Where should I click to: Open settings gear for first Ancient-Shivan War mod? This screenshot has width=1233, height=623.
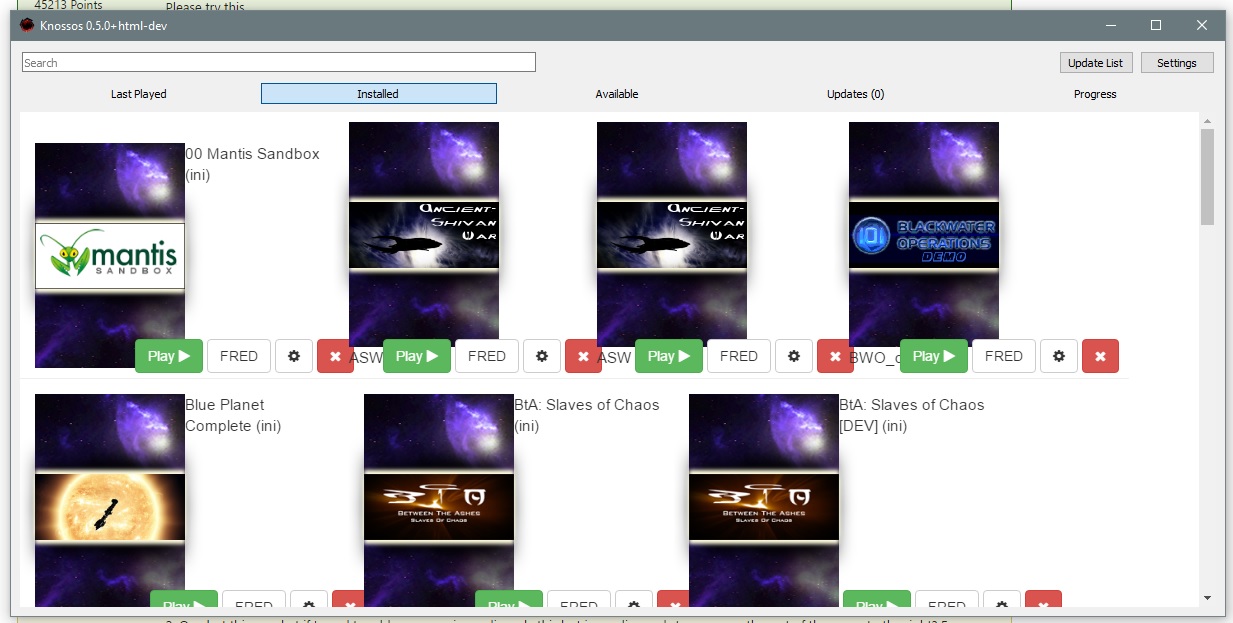click(x=541, y=356)
